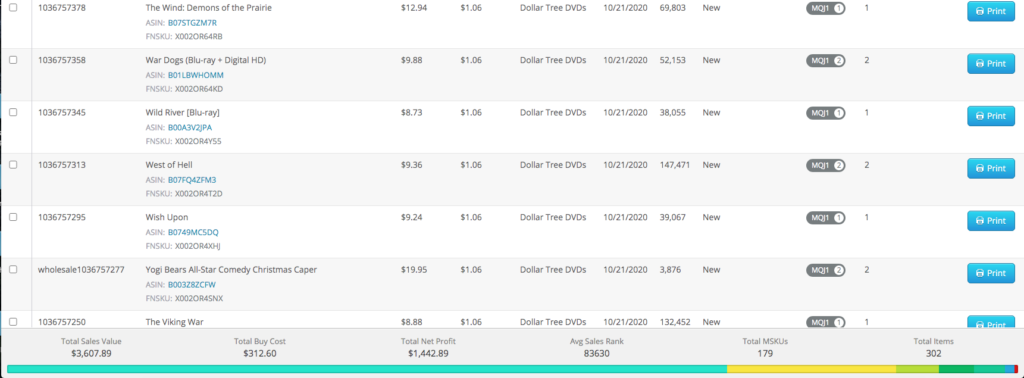Select checkbox for The Wind: Demons of the Prairie

[13, 7]
